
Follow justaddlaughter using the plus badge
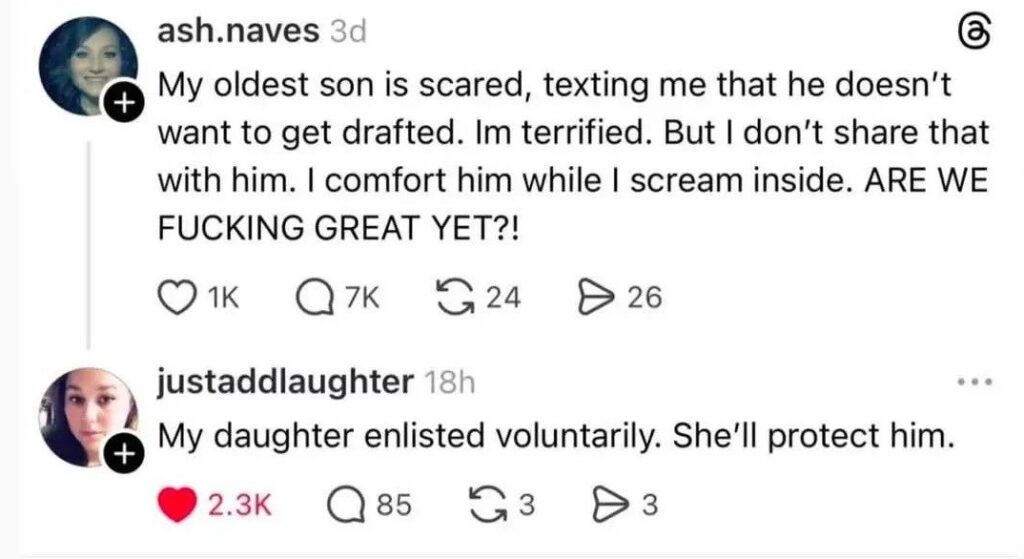(x=123, y=455)
